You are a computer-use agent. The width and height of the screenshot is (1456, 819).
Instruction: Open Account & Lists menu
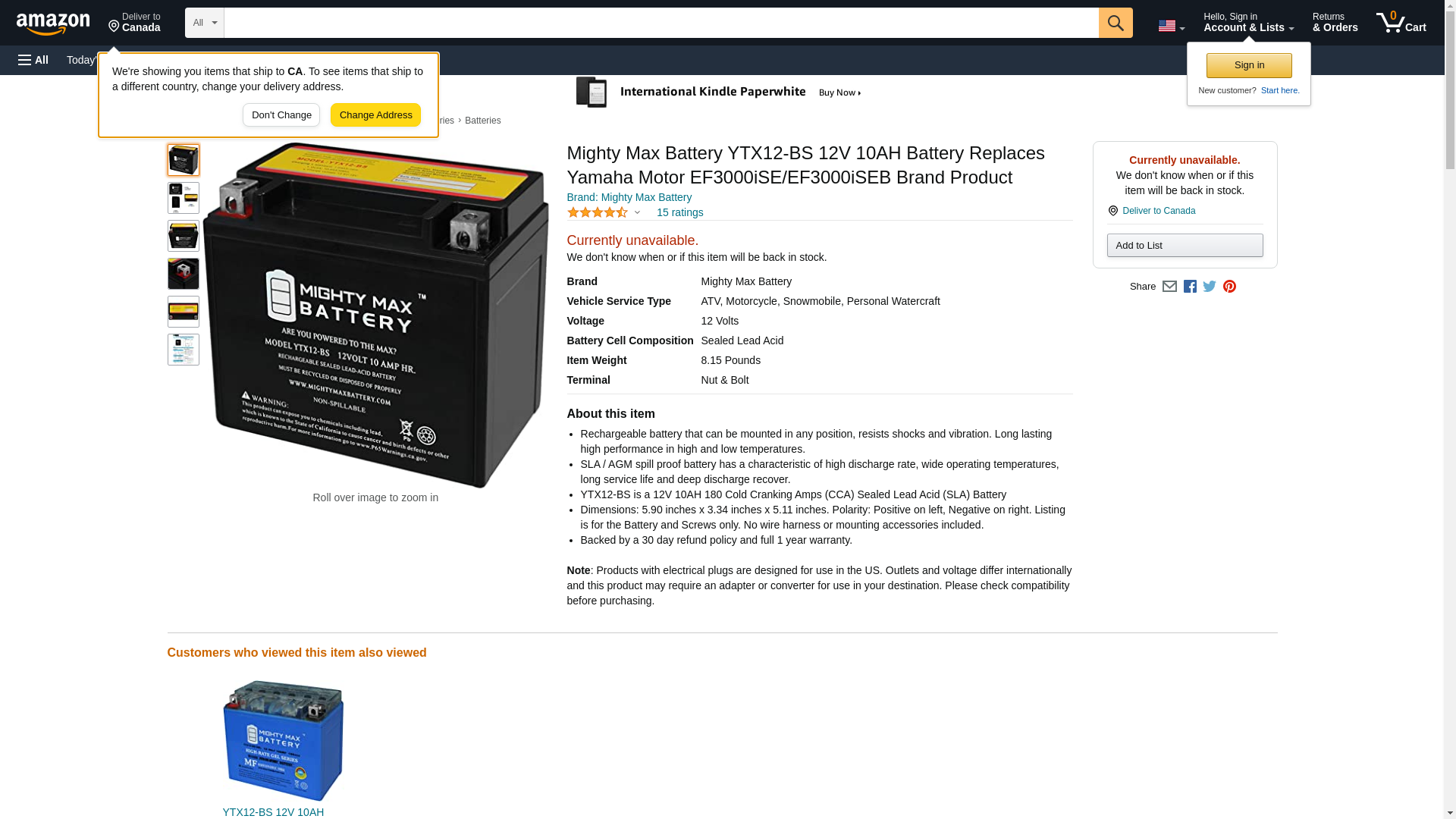pos(1248,23)
